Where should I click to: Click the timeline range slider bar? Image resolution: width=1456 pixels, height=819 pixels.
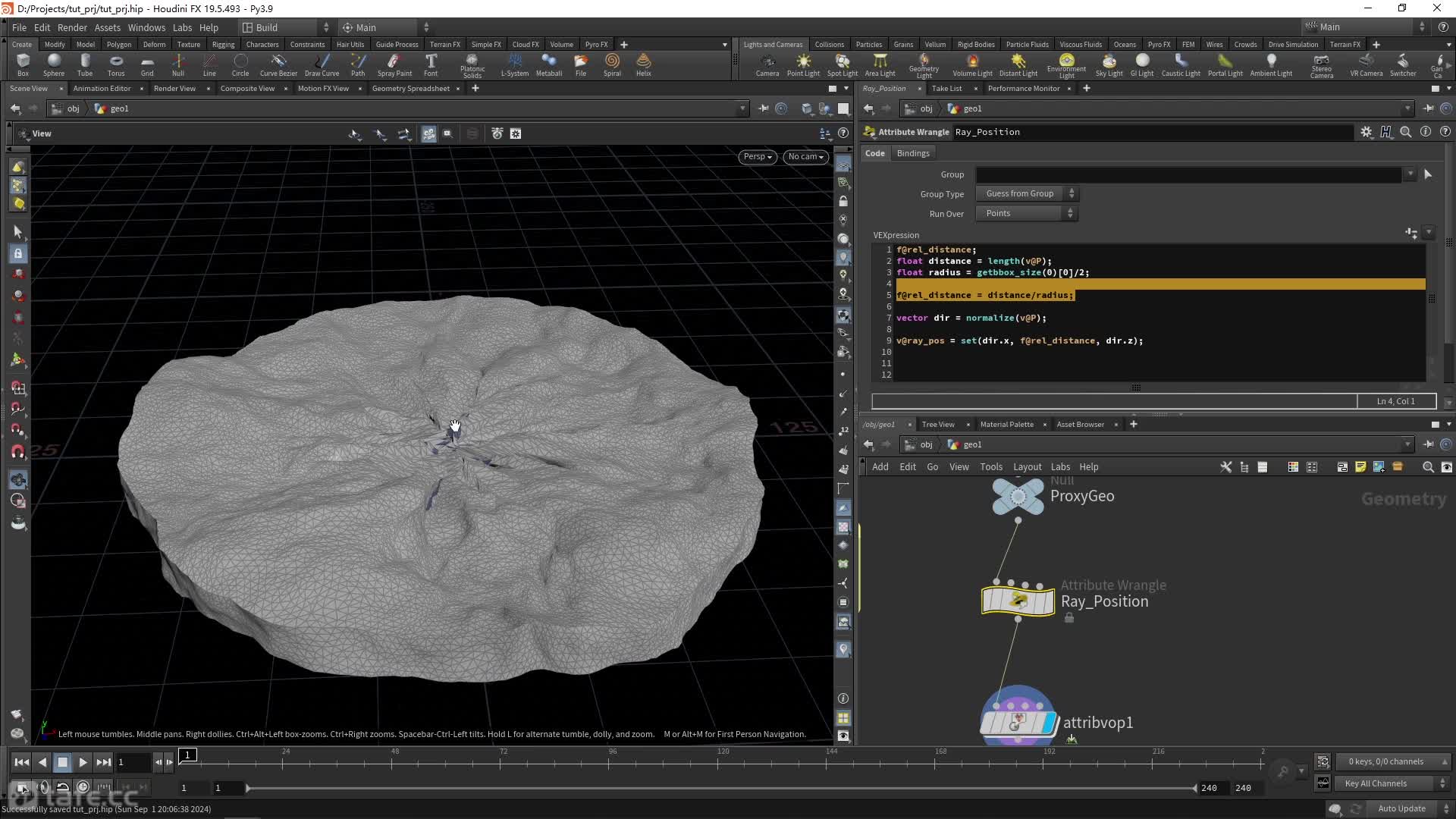[720, 789]
